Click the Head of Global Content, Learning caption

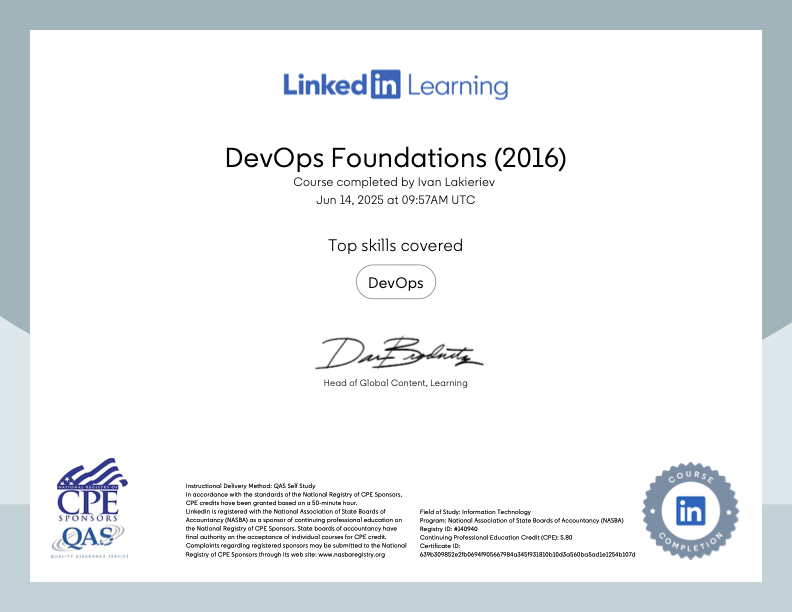(x=395, y=383)
